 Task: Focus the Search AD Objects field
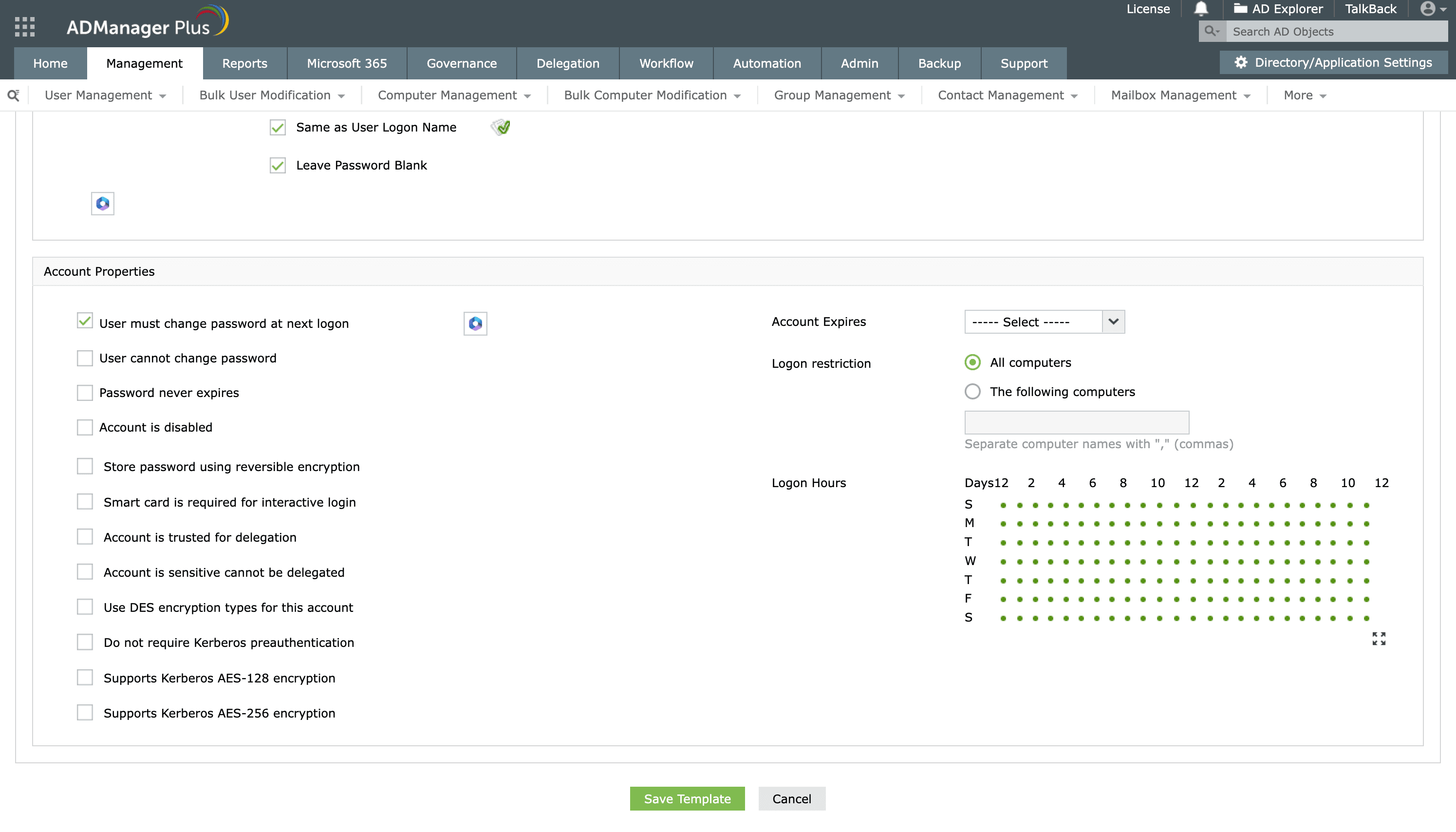[x=1337, y=32]
